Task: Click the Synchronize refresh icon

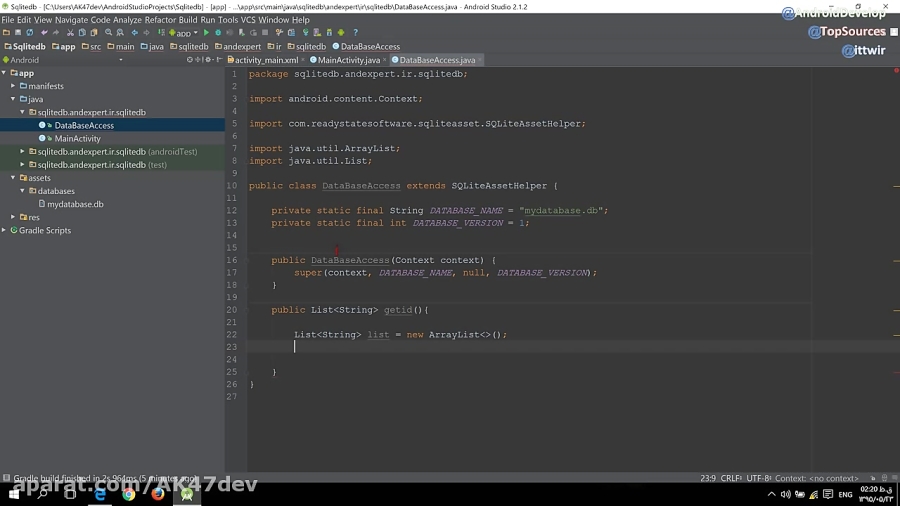Action: 30,33
